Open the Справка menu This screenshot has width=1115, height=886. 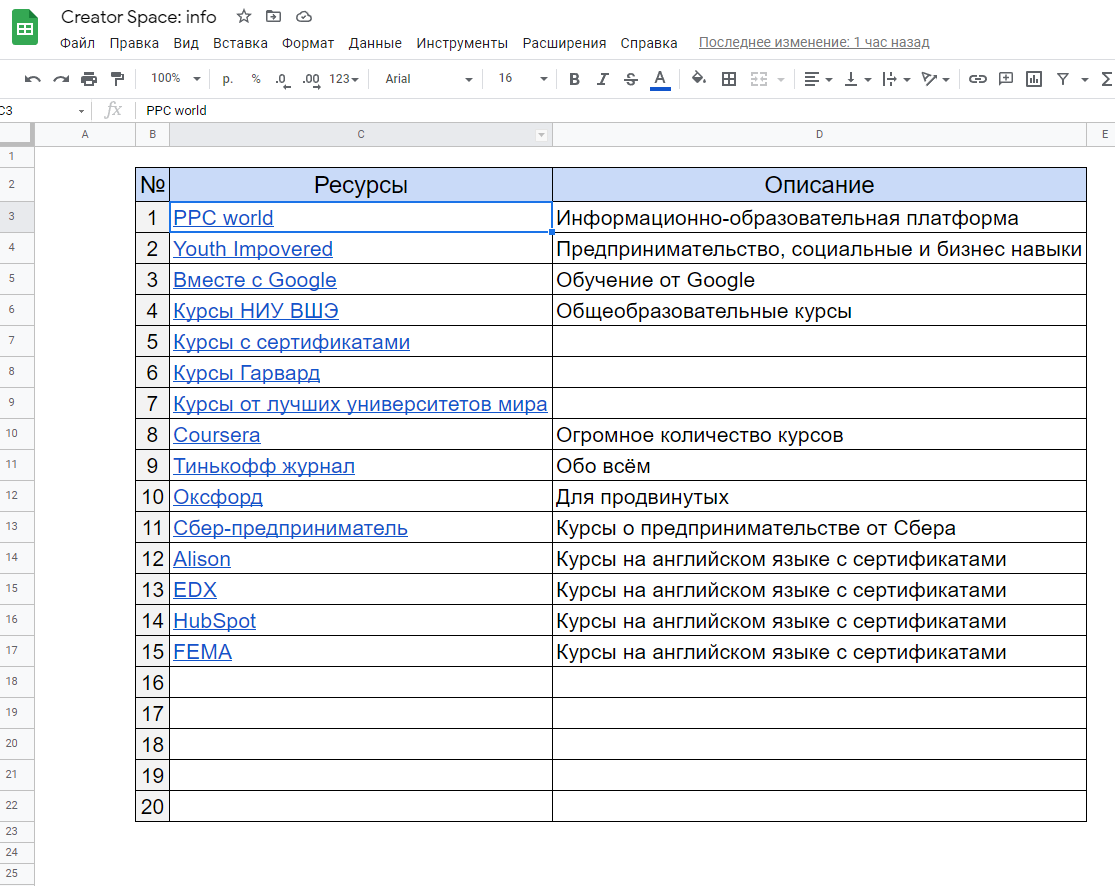(649, 43)
